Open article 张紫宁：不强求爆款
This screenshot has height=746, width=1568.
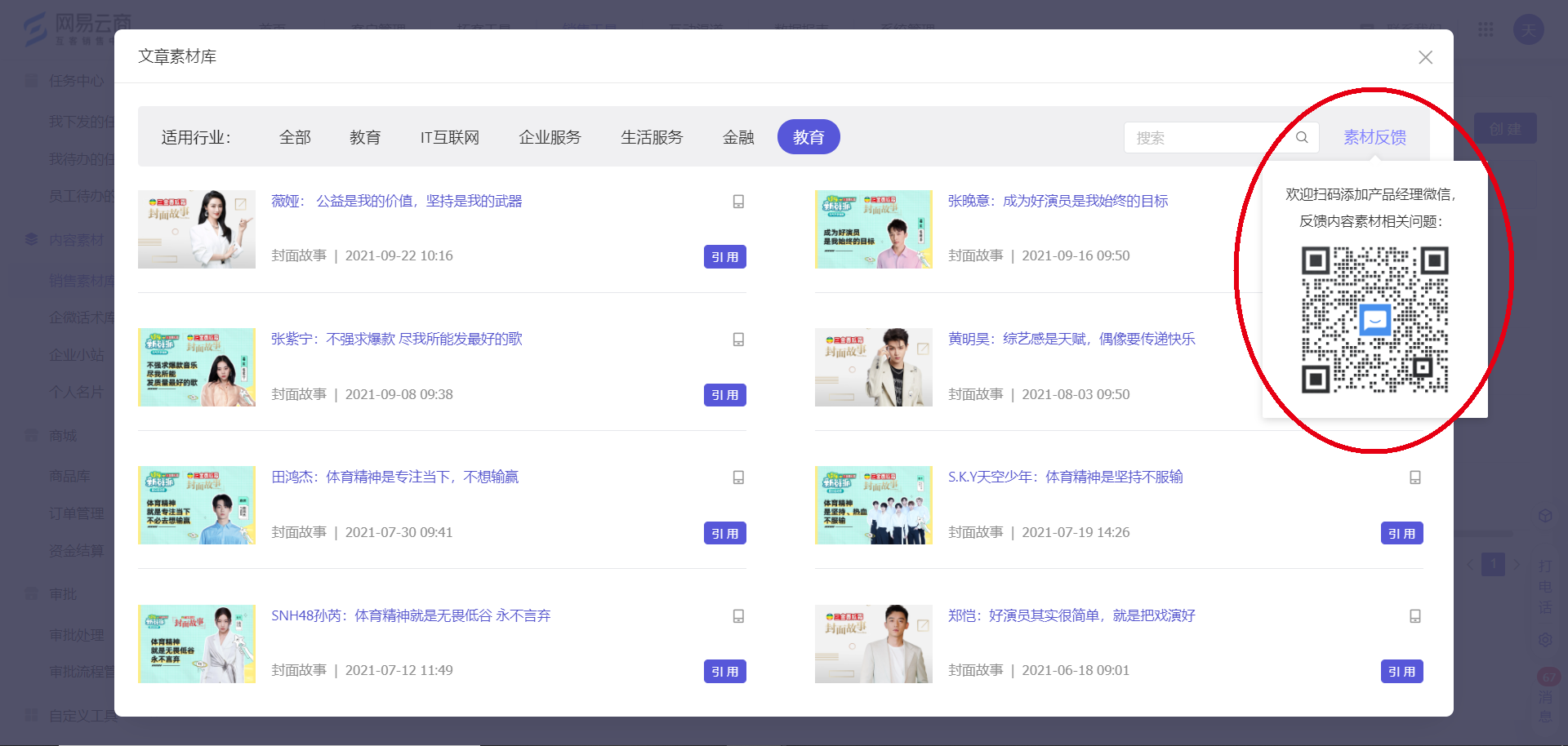point(397,339)
